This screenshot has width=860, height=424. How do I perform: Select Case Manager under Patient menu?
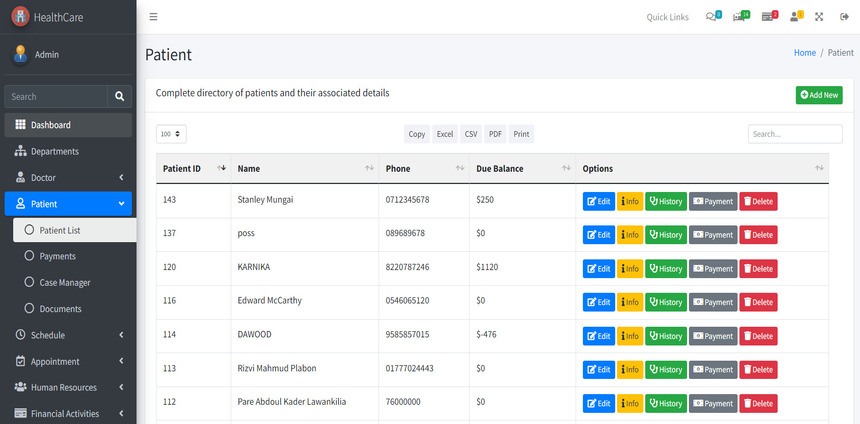[65, 283]
